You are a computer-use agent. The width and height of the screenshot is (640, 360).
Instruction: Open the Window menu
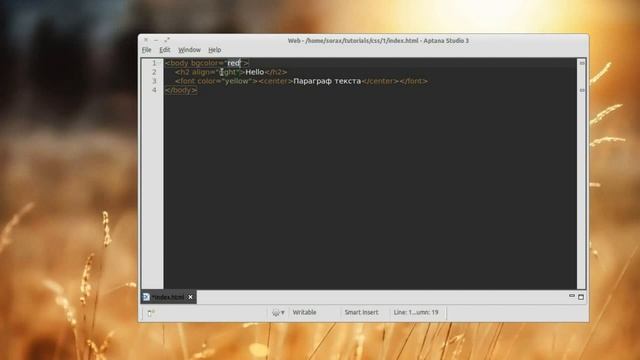(x=189, y=50)
